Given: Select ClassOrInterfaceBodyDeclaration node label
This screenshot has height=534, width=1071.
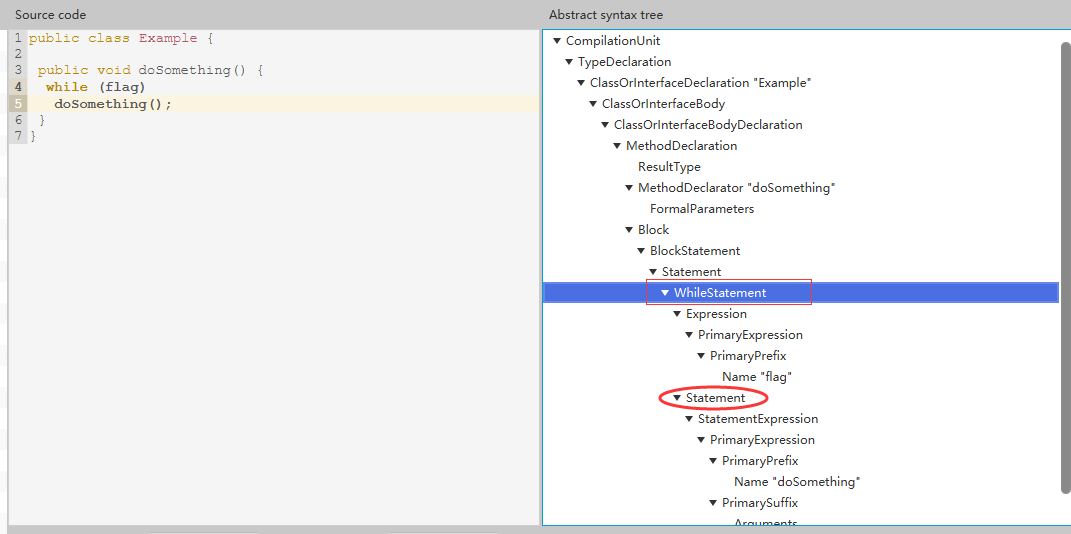Looking at the screenshot, I should point(708,125).
